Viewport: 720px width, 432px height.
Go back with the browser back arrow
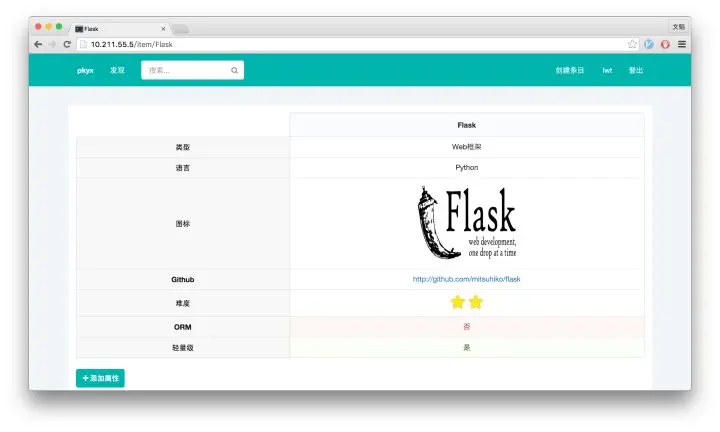[x=38, y=44]
